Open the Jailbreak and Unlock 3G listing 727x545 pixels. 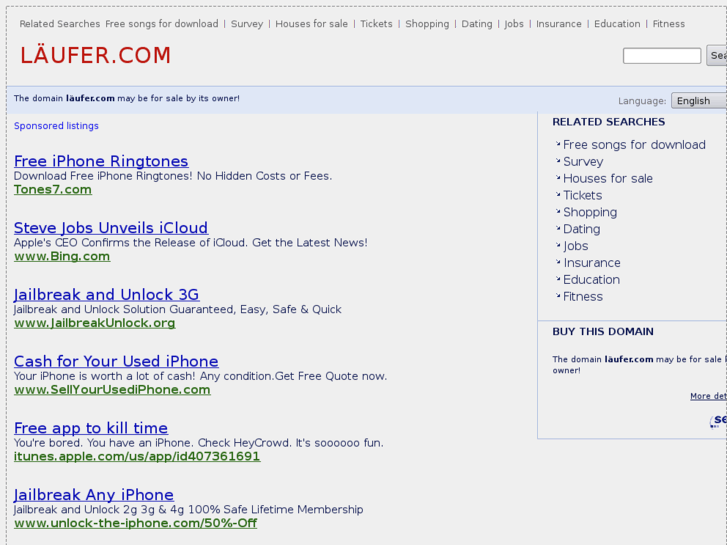click(x=107, y=295)
